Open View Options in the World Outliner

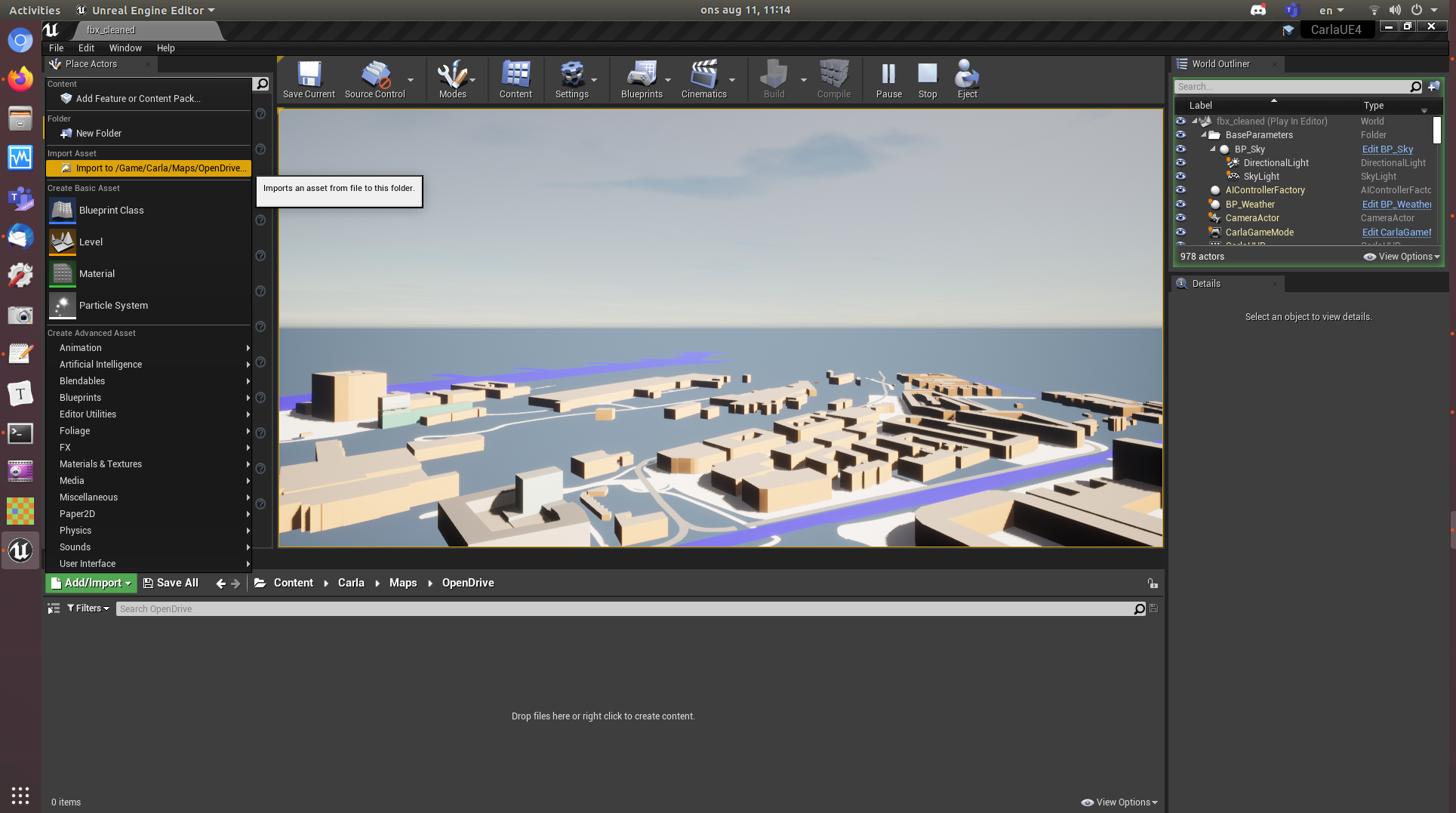[1401, 256]
